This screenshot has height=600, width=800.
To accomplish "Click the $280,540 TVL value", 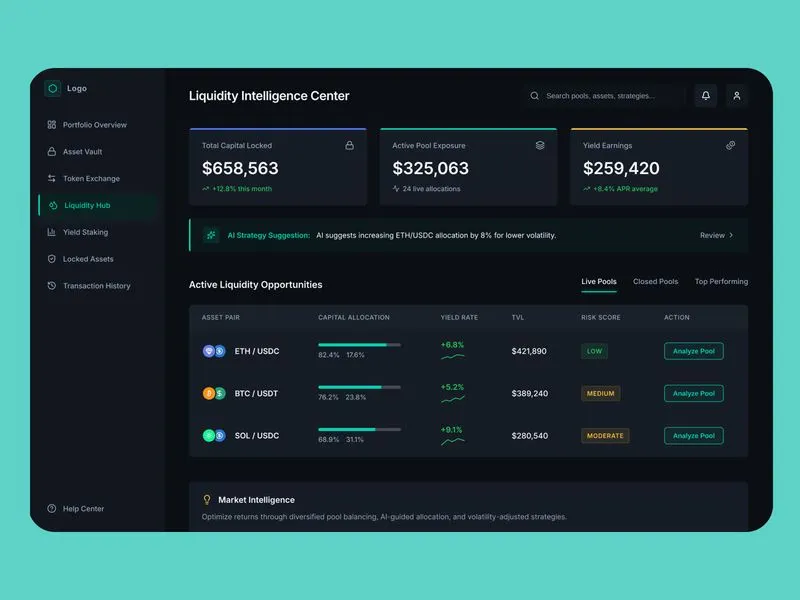I will click(530, 436).
